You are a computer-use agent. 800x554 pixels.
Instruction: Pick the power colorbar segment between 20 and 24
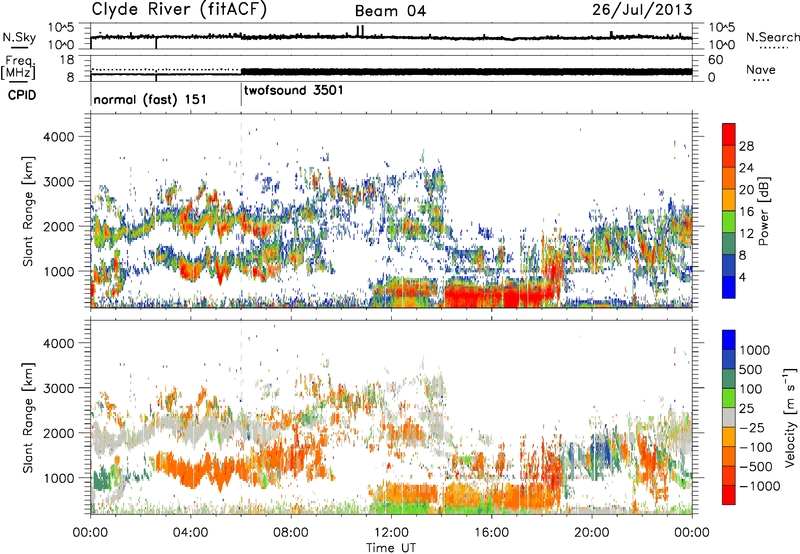(x=729, y=178)
